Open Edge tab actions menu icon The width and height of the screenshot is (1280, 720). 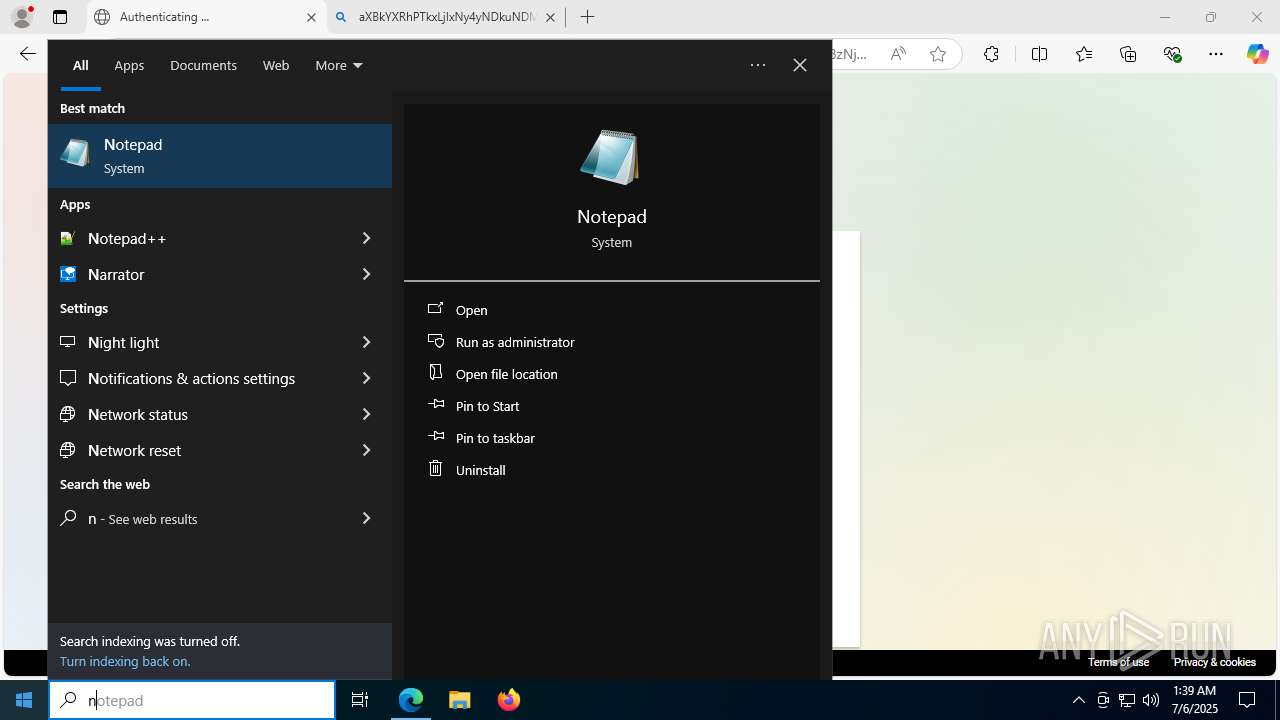[60, 17]
